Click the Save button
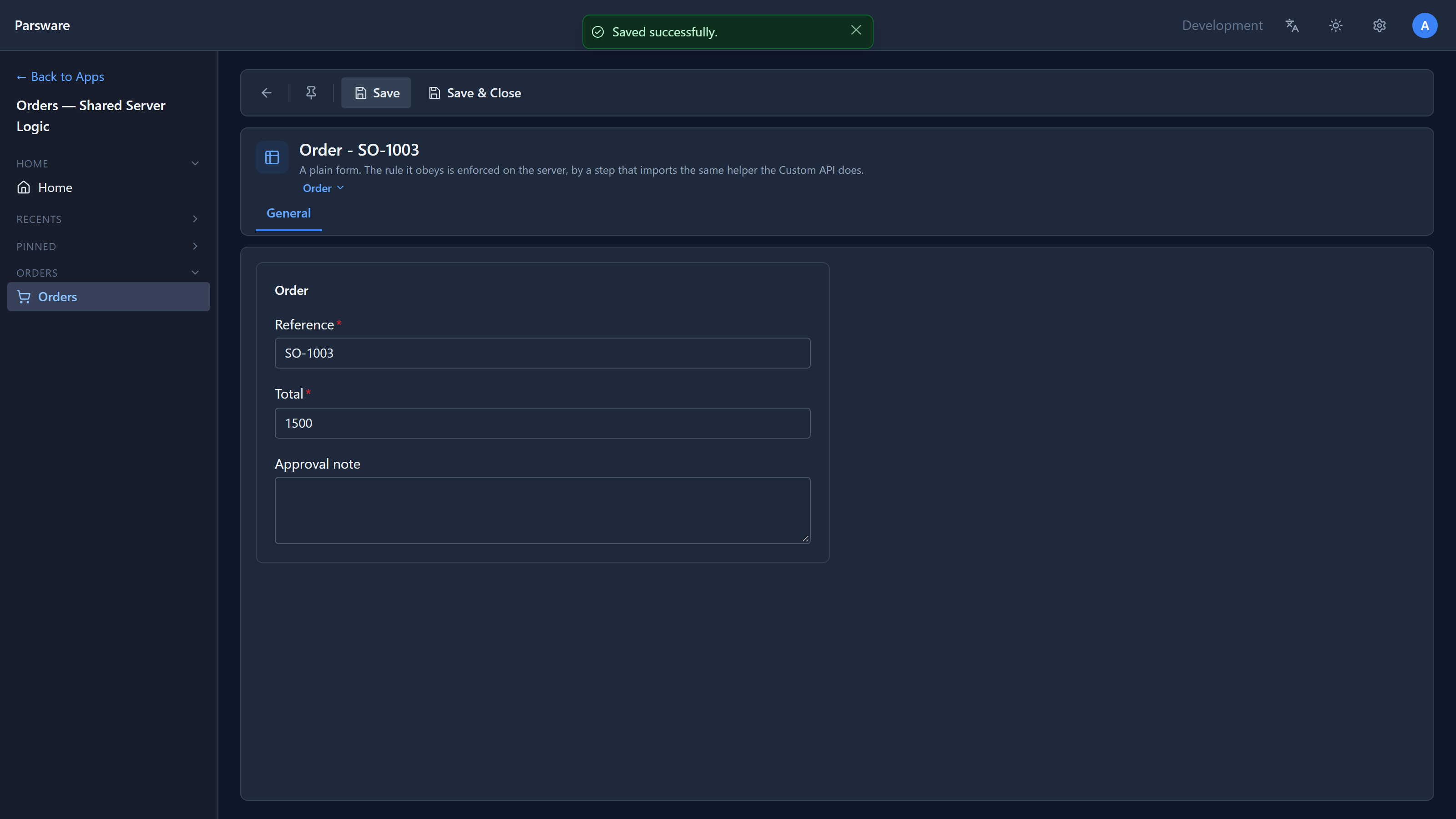Screen dimensions: 1456x819 tap(376, 93)
